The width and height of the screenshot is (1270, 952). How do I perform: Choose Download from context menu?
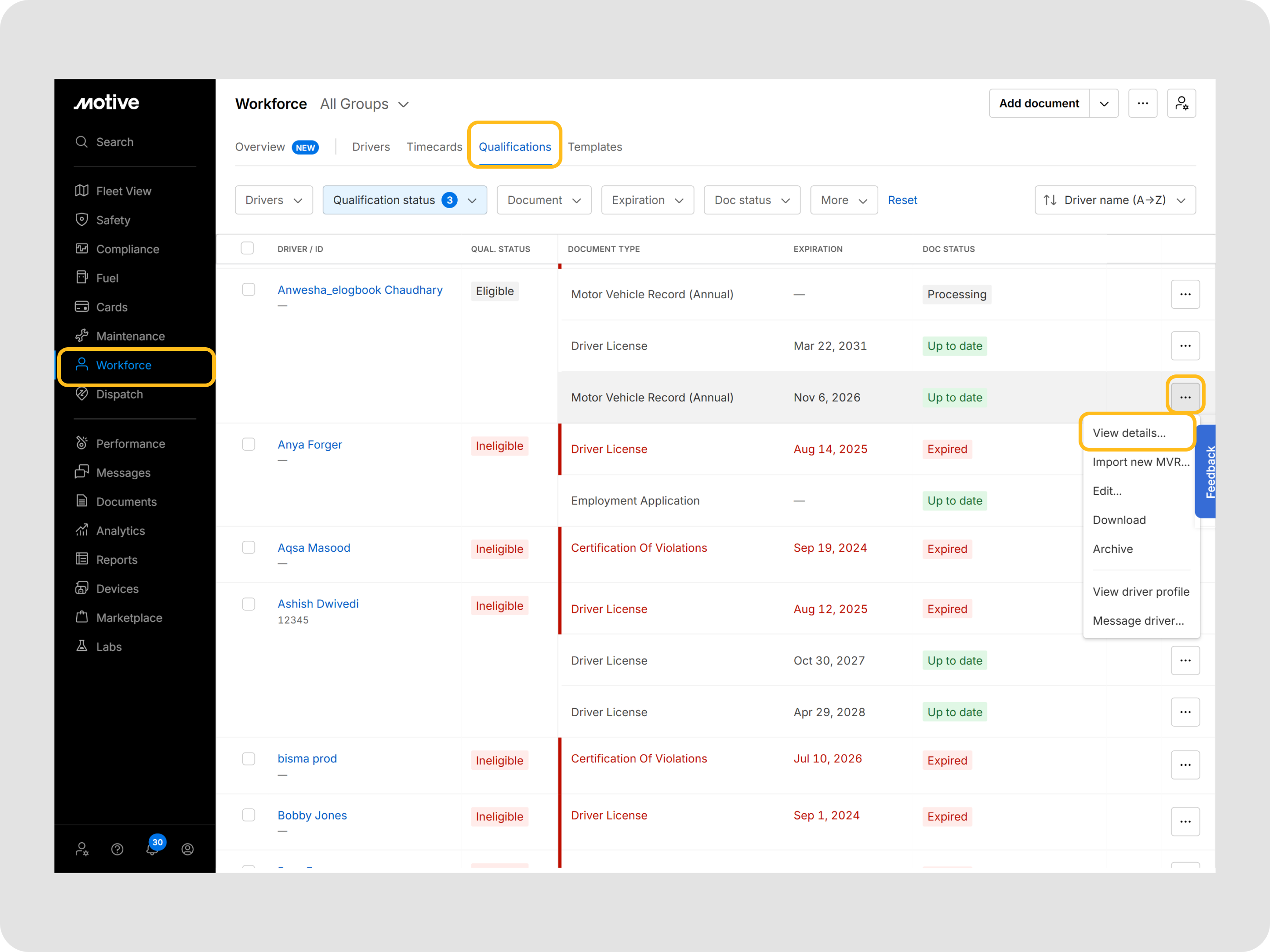[1141, 520]
